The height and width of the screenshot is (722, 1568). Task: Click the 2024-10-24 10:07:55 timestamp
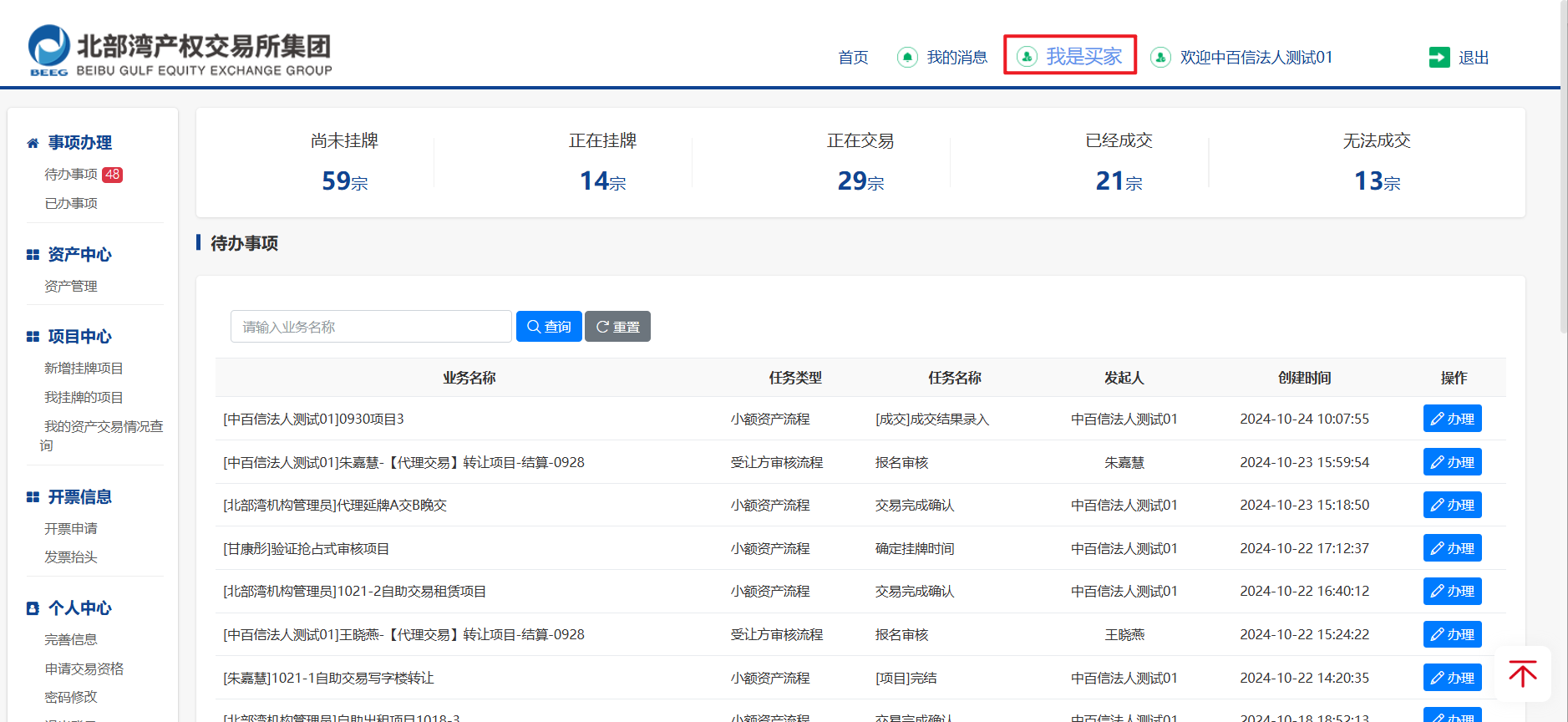(1305, 419)
